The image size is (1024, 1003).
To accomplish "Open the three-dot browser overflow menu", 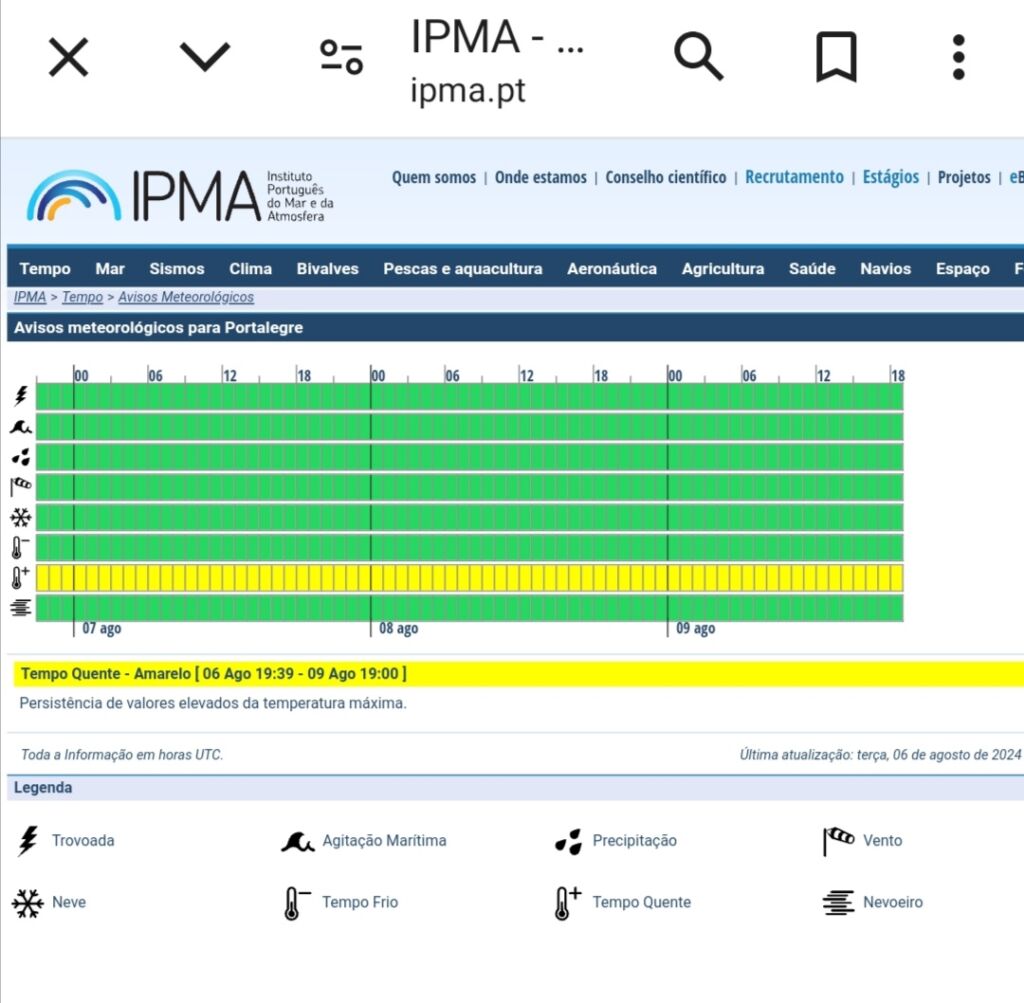I will click(x=958, y=57).
